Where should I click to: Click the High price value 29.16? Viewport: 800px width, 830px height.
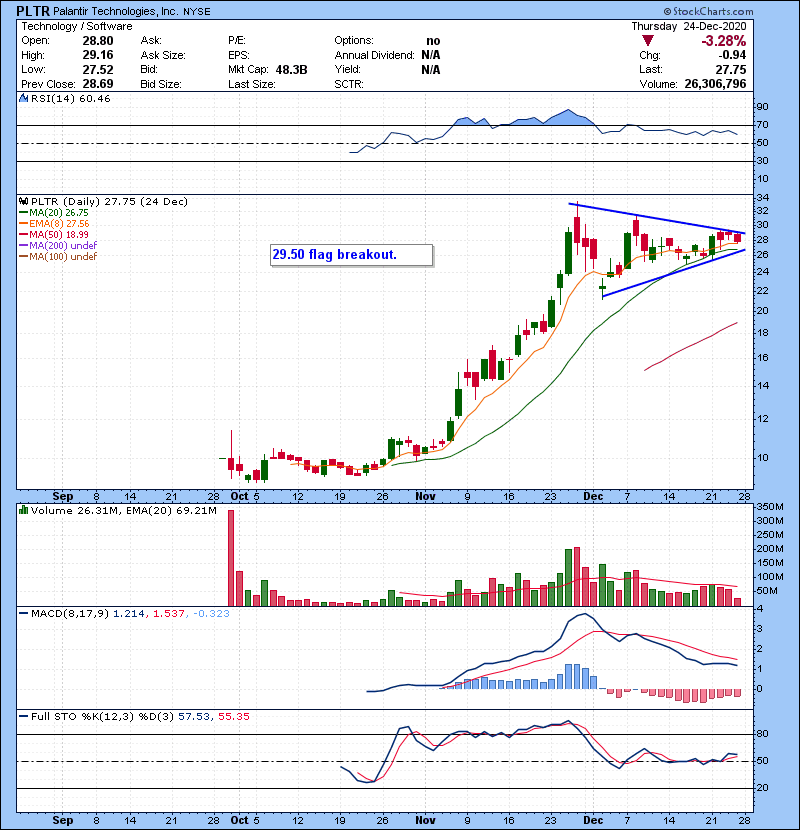tap(98, 55)
